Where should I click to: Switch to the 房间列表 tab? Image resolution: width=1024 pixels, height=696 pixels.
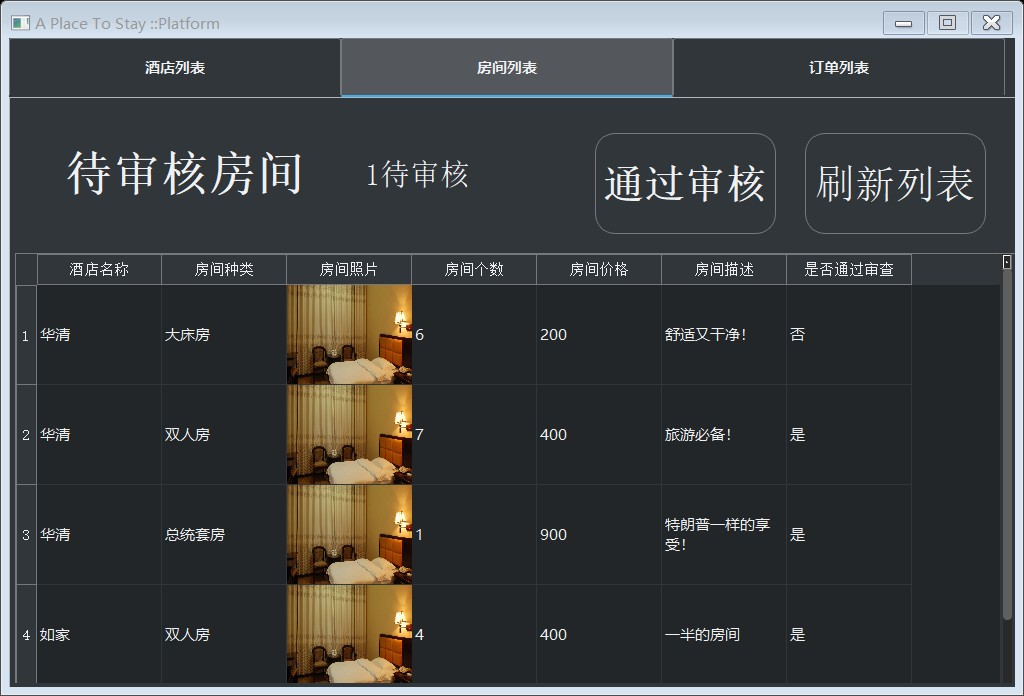click(507, 68)
